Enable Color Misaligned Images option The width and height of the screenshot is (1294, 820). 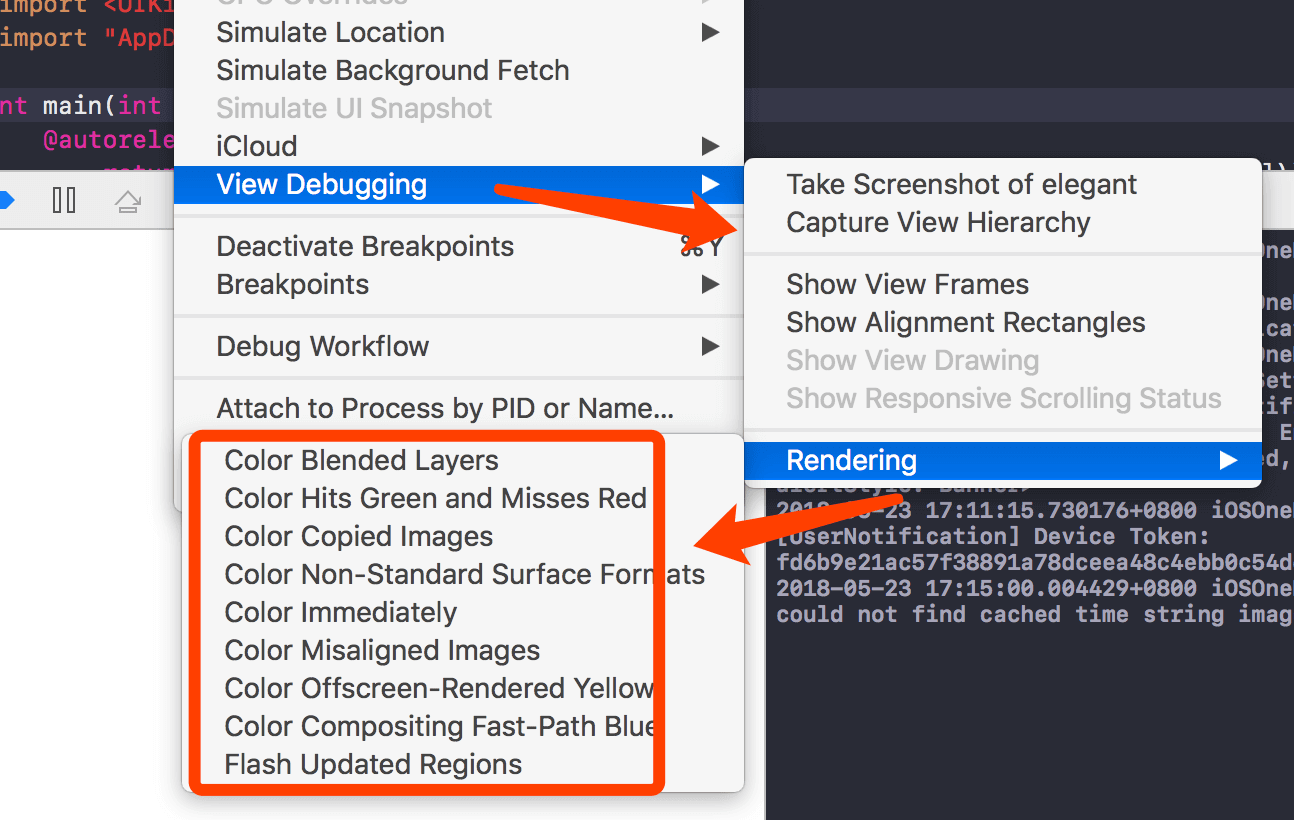click(x=382, y=650)
